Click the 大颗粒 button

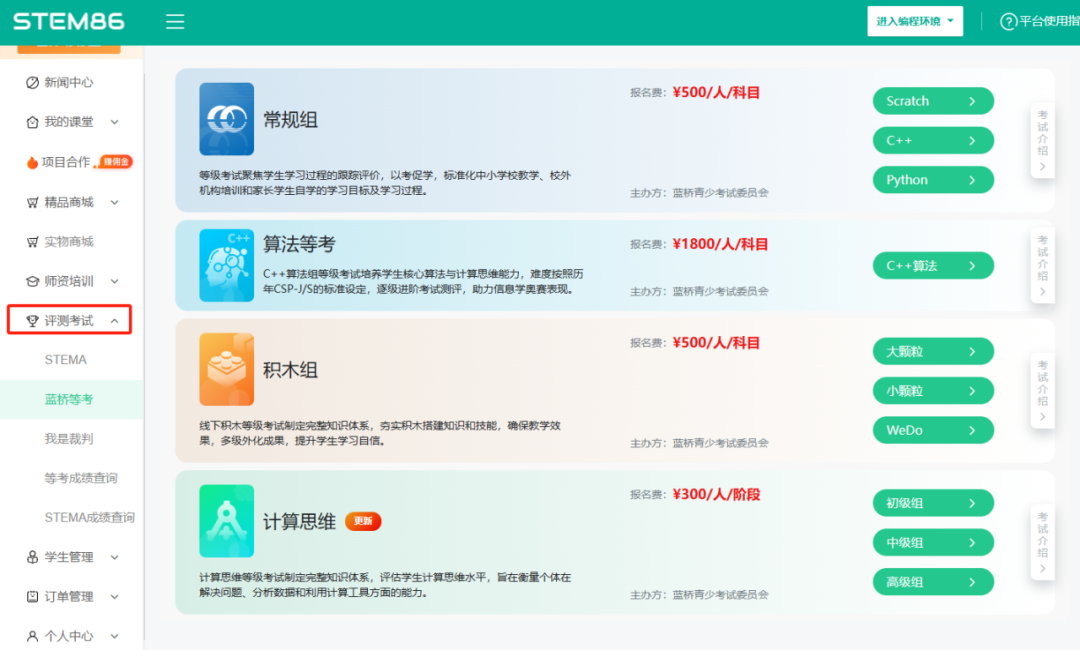[x=933, y=351]
